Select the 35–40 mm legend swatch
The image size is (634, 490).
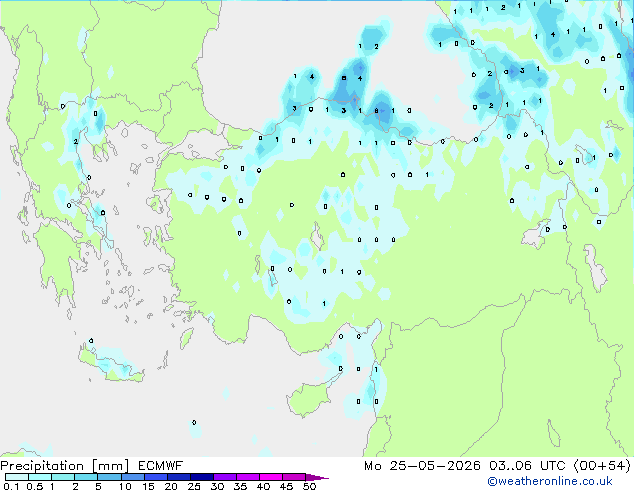tap(247, 477)
